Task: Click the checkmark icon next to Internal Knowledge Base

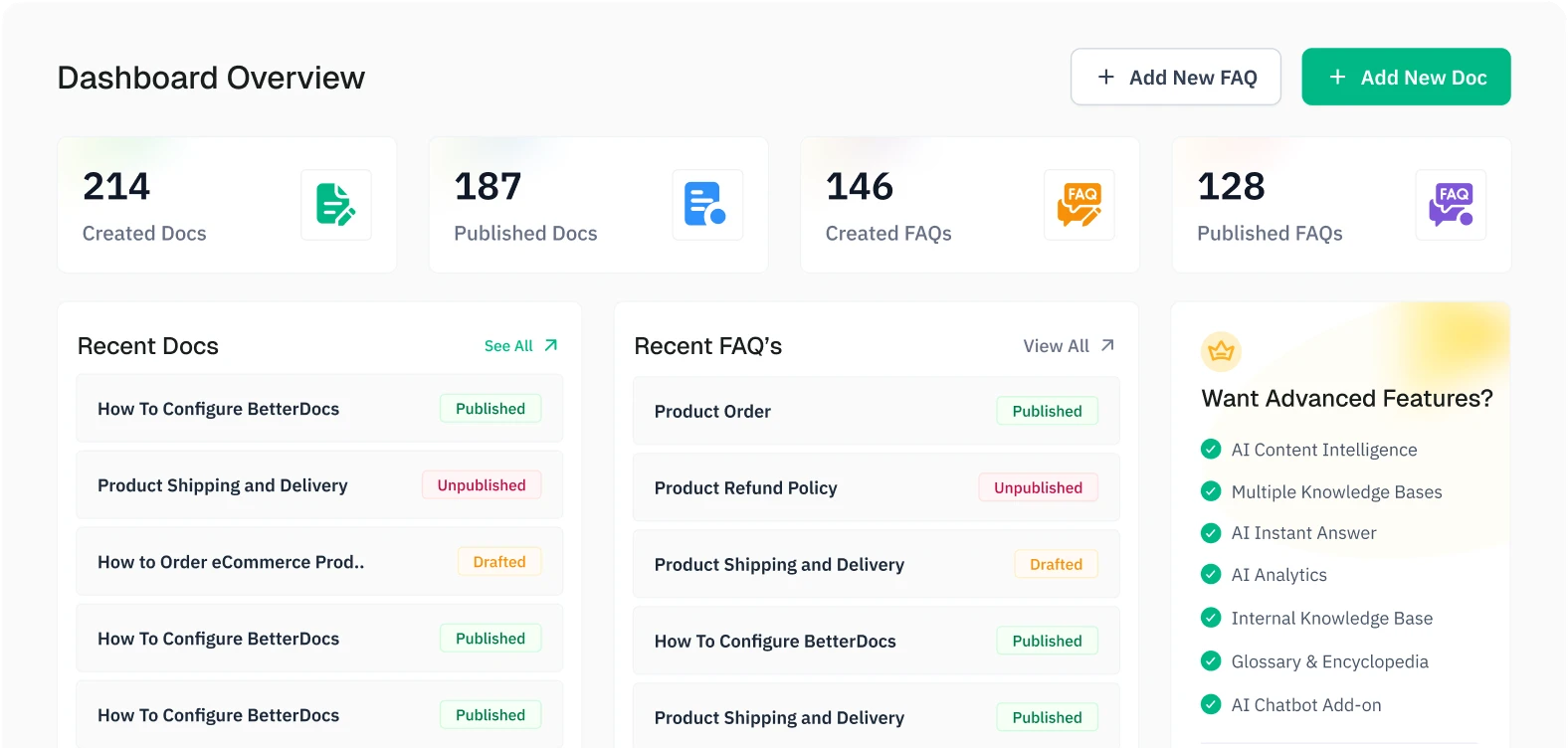Action: coord(1211,618)
